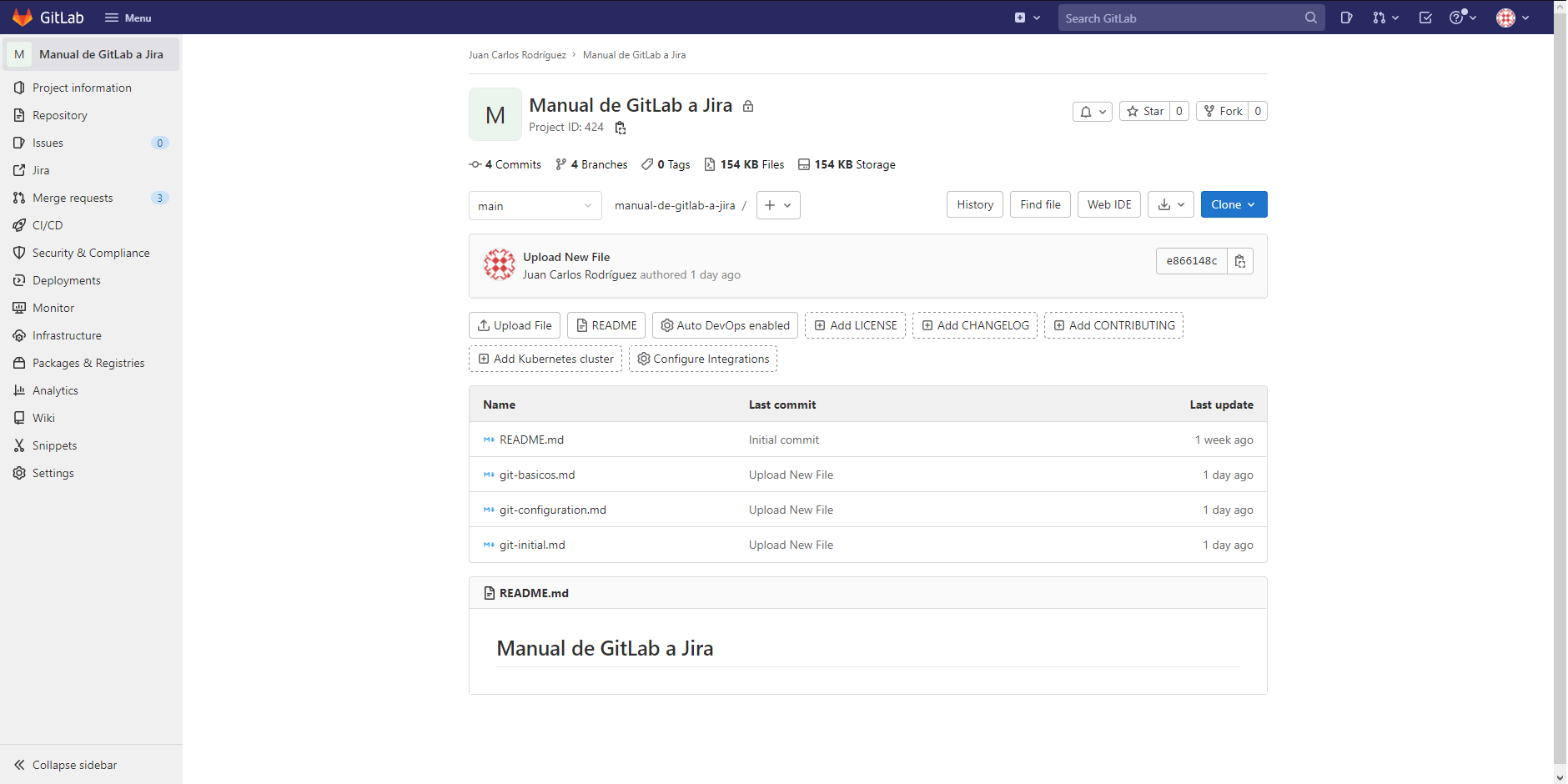Click the Settings gear icon in the sidebar
The height and width of the screenshot is (784, 1568).
19,473
